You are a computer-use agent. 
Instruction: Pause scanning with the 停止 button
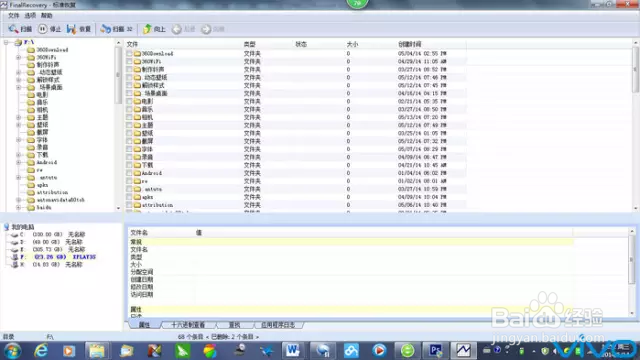[x=49, y=29]
